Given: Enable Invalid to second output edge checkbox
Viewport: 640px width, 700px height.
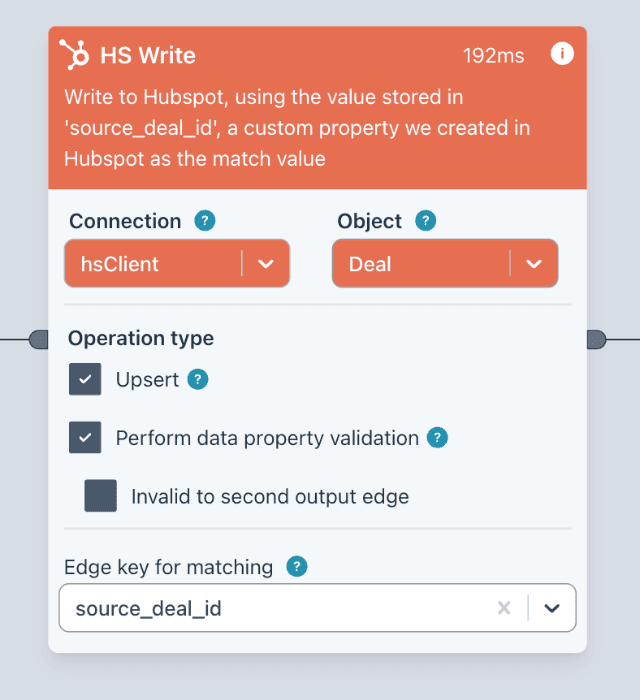Looking at the screenshot, I should point(100,496).
